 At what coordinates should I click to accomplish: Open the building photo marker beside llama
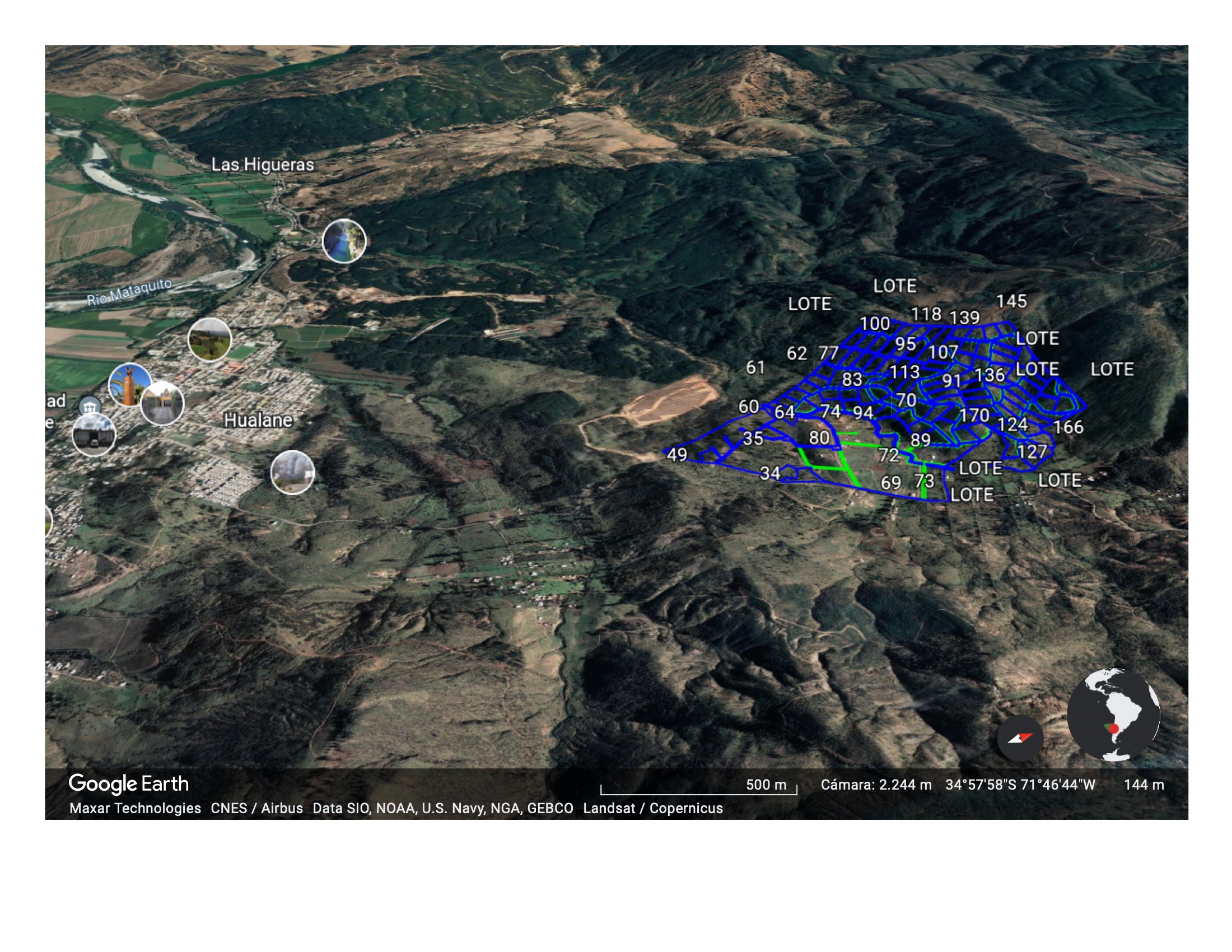pos(162,403)
